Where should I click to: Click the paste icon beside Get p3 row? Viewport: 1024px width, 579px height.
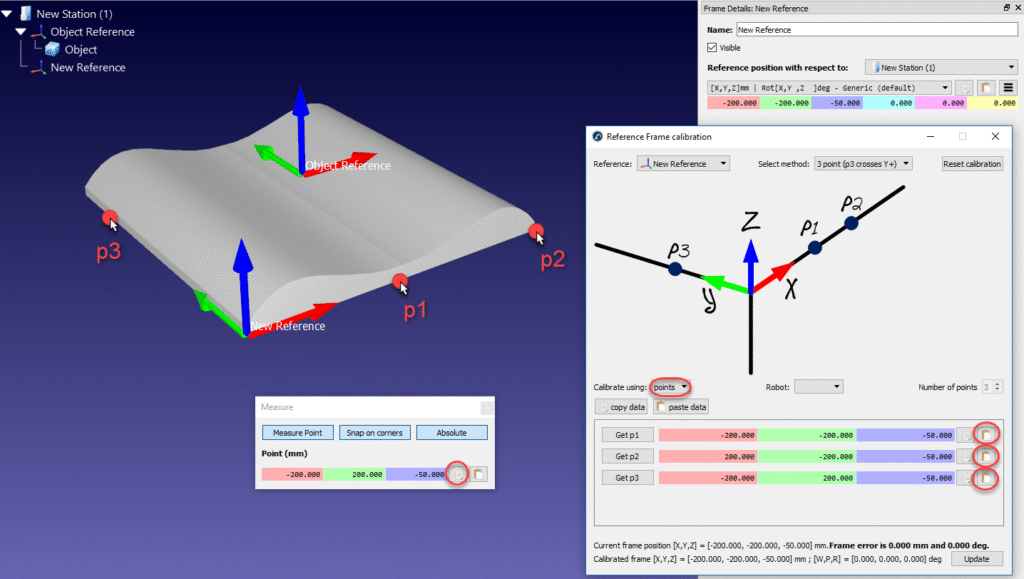point(986,478)
